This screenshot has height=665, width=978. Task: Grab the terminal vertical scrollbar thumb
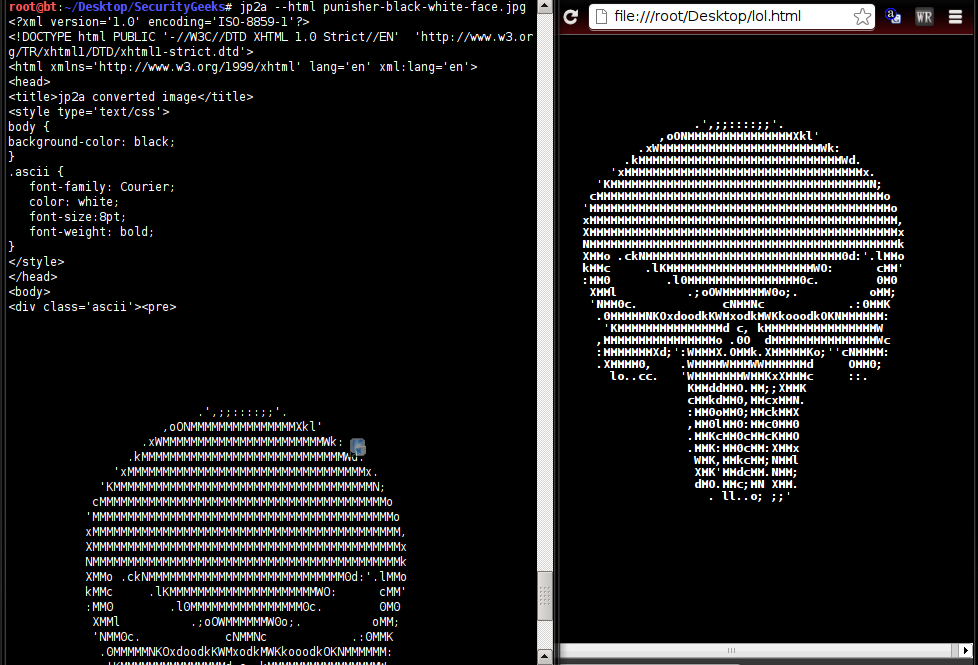click(545, 596)
